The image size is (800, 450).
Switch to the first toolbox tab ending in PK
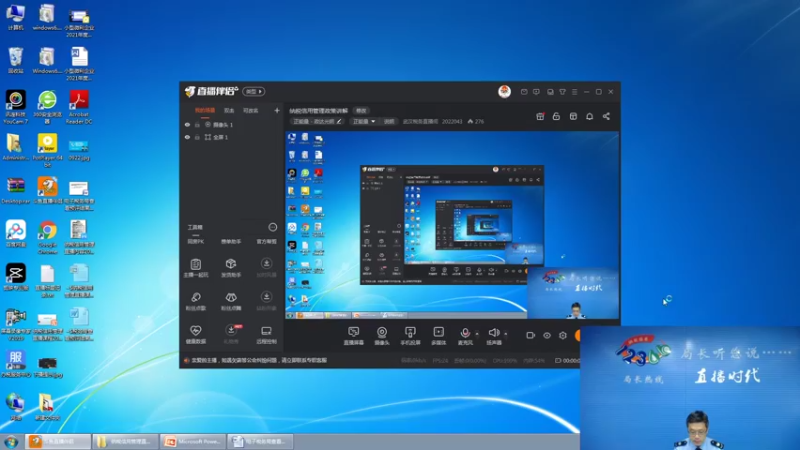pyautogui.click(x=195, y=241)
